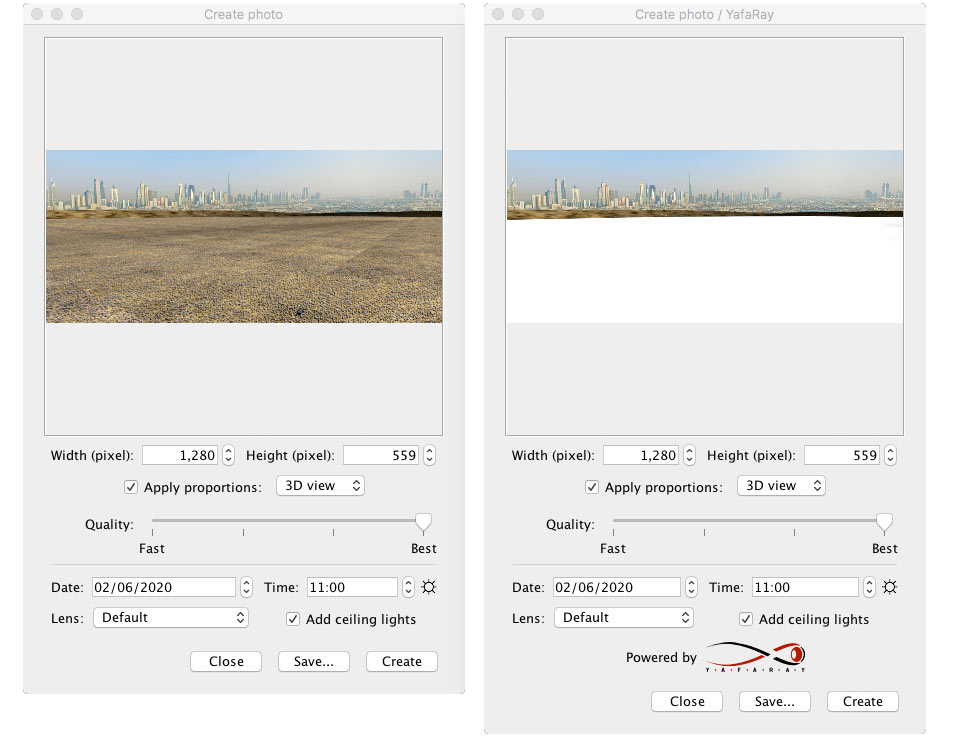Click Quality slider handle in YafaRay window

tap(883, 522)
